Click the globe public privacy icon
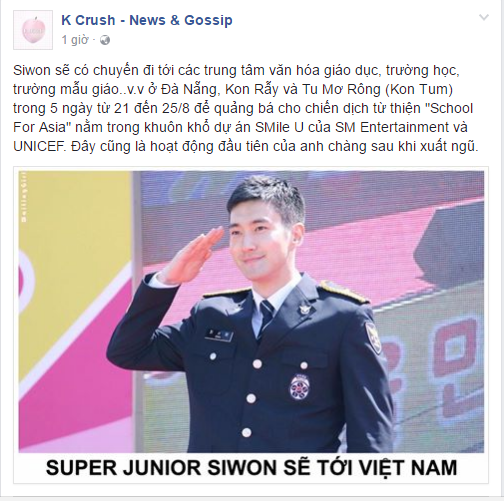 click(105, 40)
